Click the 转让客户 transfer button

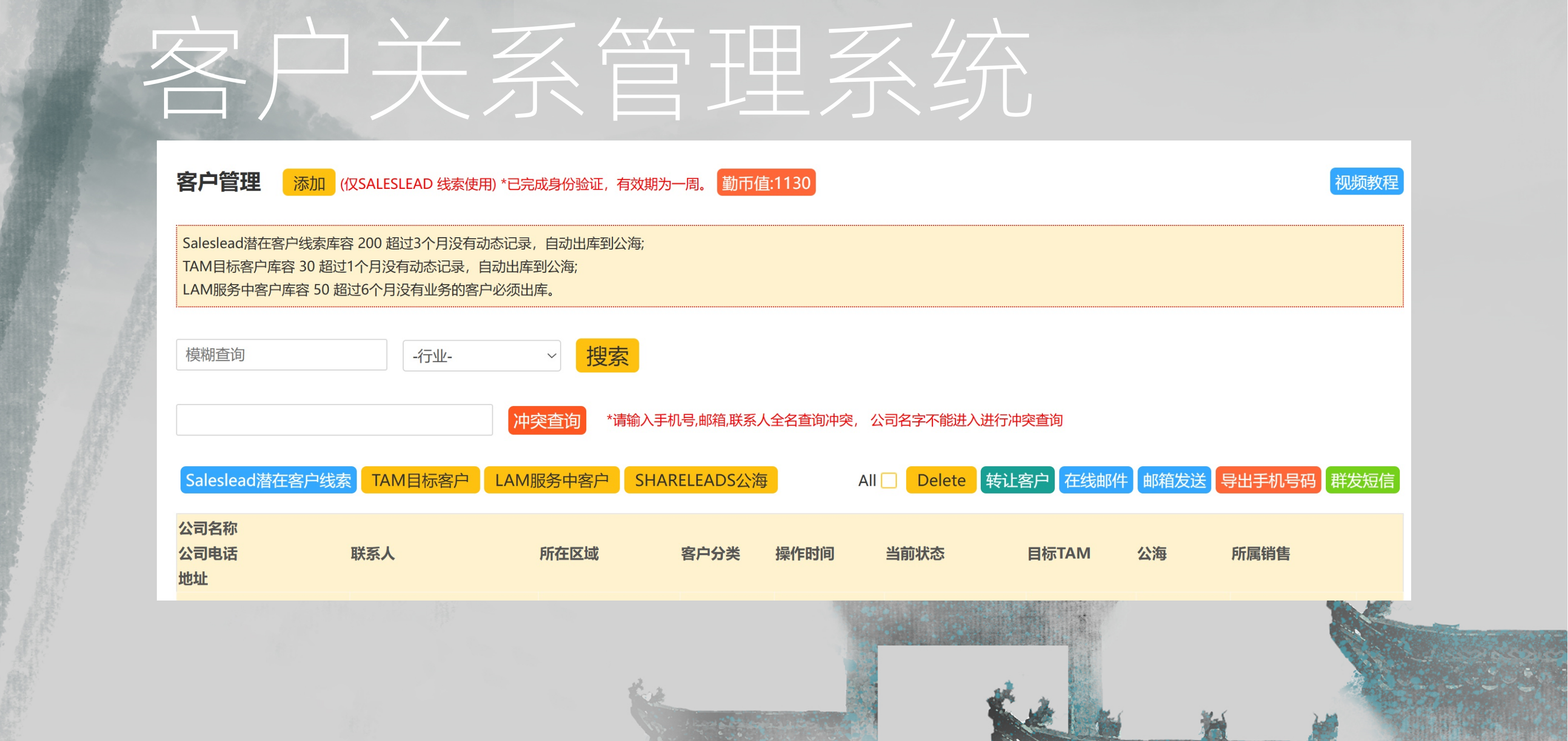(1017, 481)
